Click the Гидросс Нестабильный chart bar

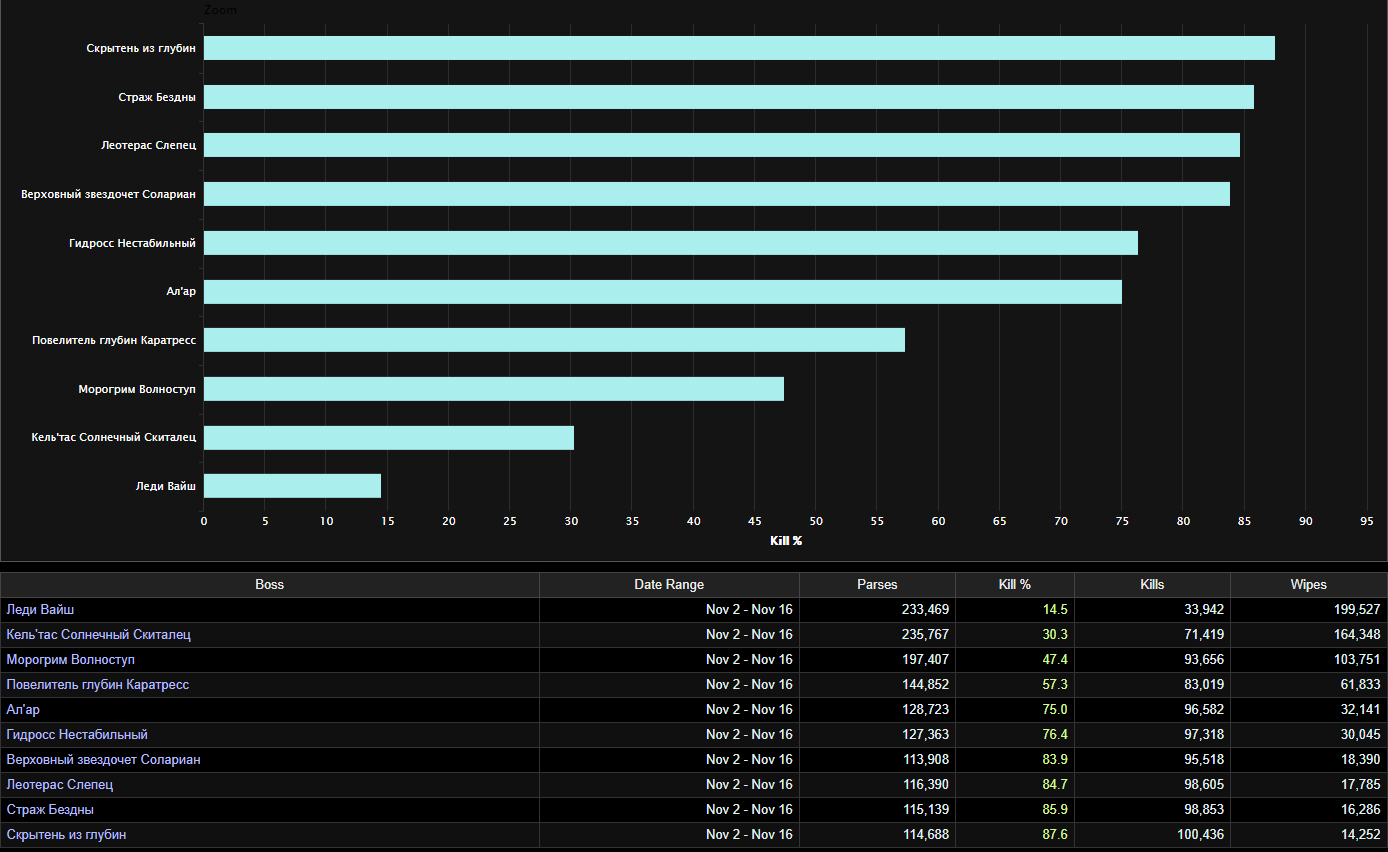[x=671, y=243]
